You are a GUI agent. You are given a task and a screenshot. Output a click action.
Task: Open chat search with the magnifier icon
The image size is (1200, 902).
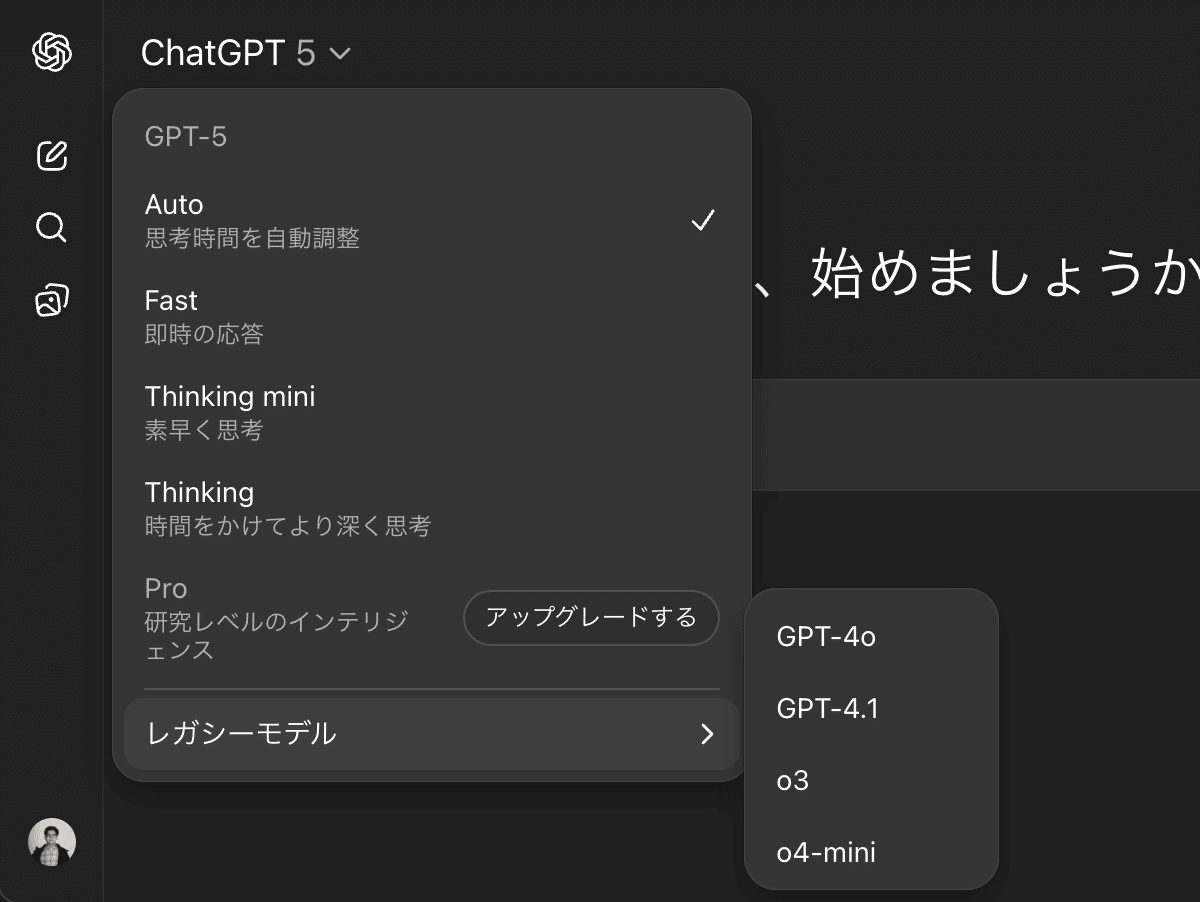tap(52, 228)
